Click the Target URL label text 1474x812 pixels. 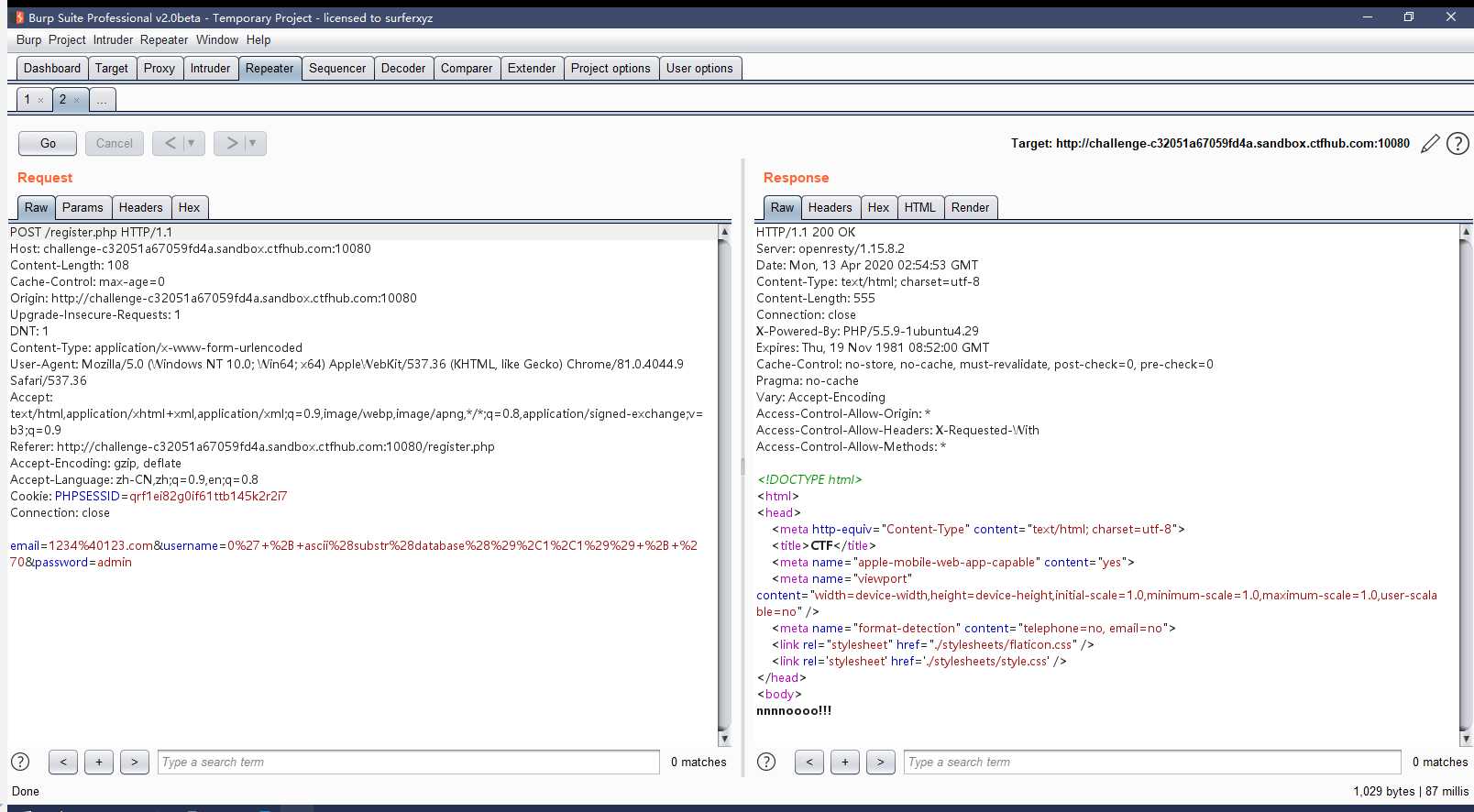pos(1210,143)
